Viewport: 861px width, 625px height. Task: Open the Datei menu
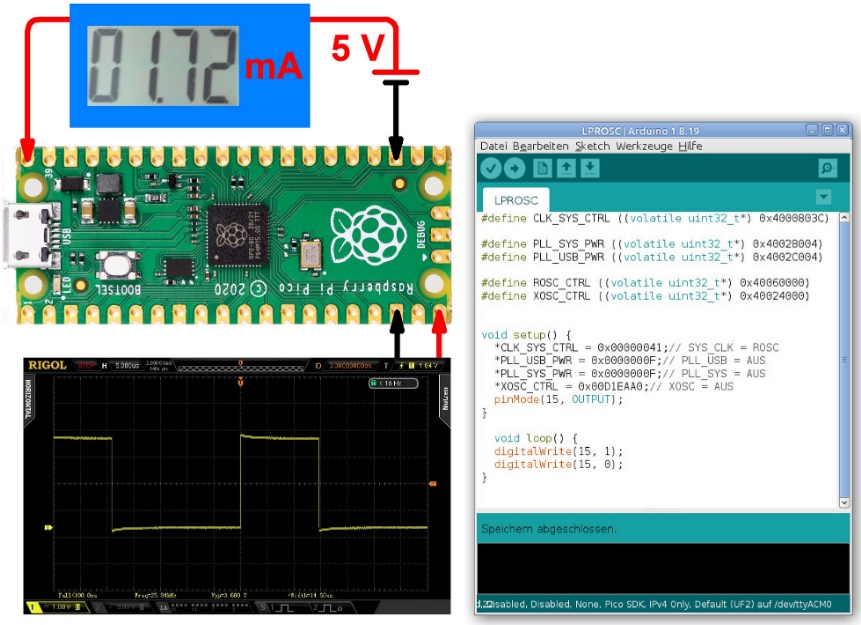click(494, 146)
